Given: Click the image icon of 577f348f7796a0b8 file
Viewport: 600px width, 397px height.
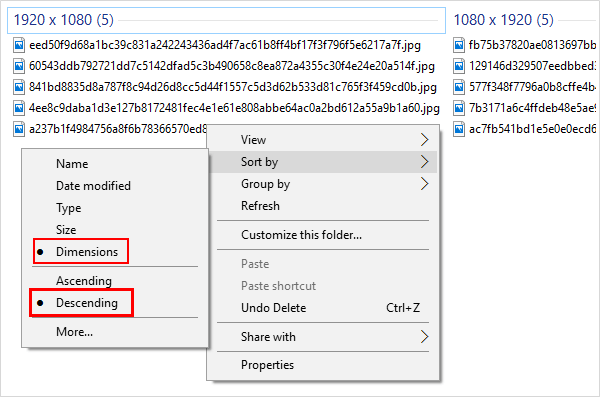Looking at the screenshot, I should click(459, 87).
